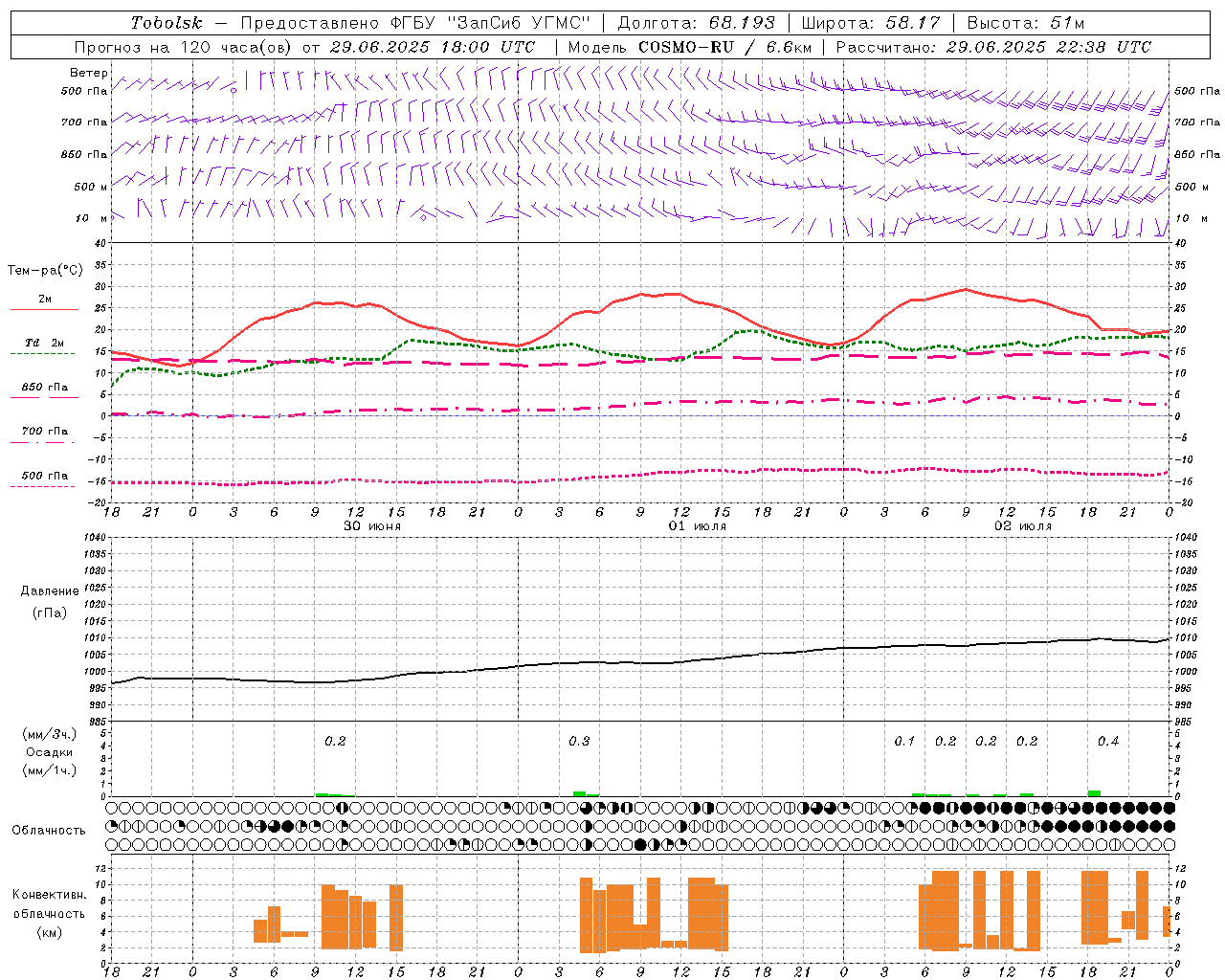1225x980 pixels.
Task: Click the '(мм/1ч.)' hourly precipitation label
Action: point(50,770)
